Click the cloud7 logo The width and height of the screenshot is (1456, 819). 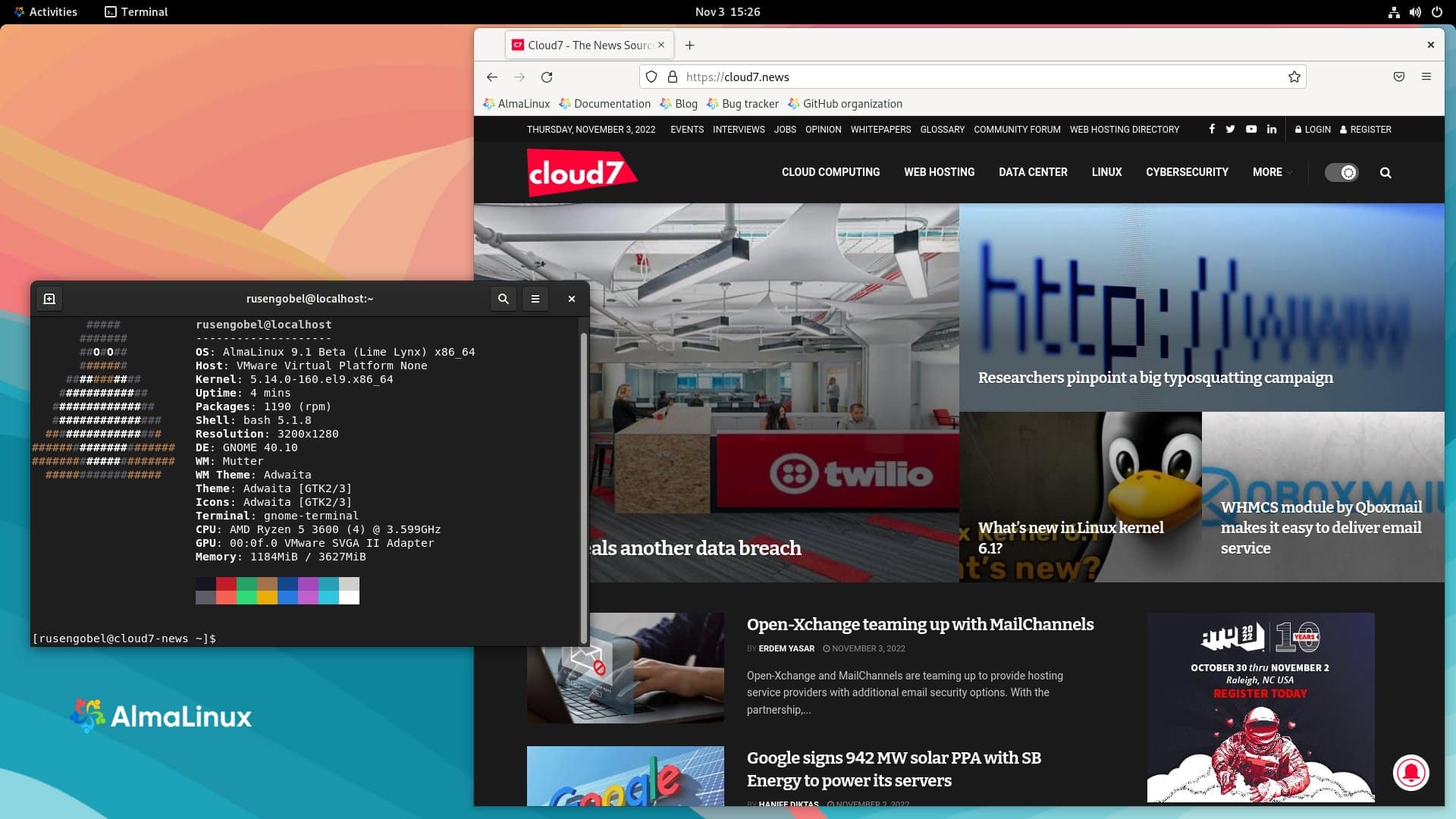pos(582,172)
